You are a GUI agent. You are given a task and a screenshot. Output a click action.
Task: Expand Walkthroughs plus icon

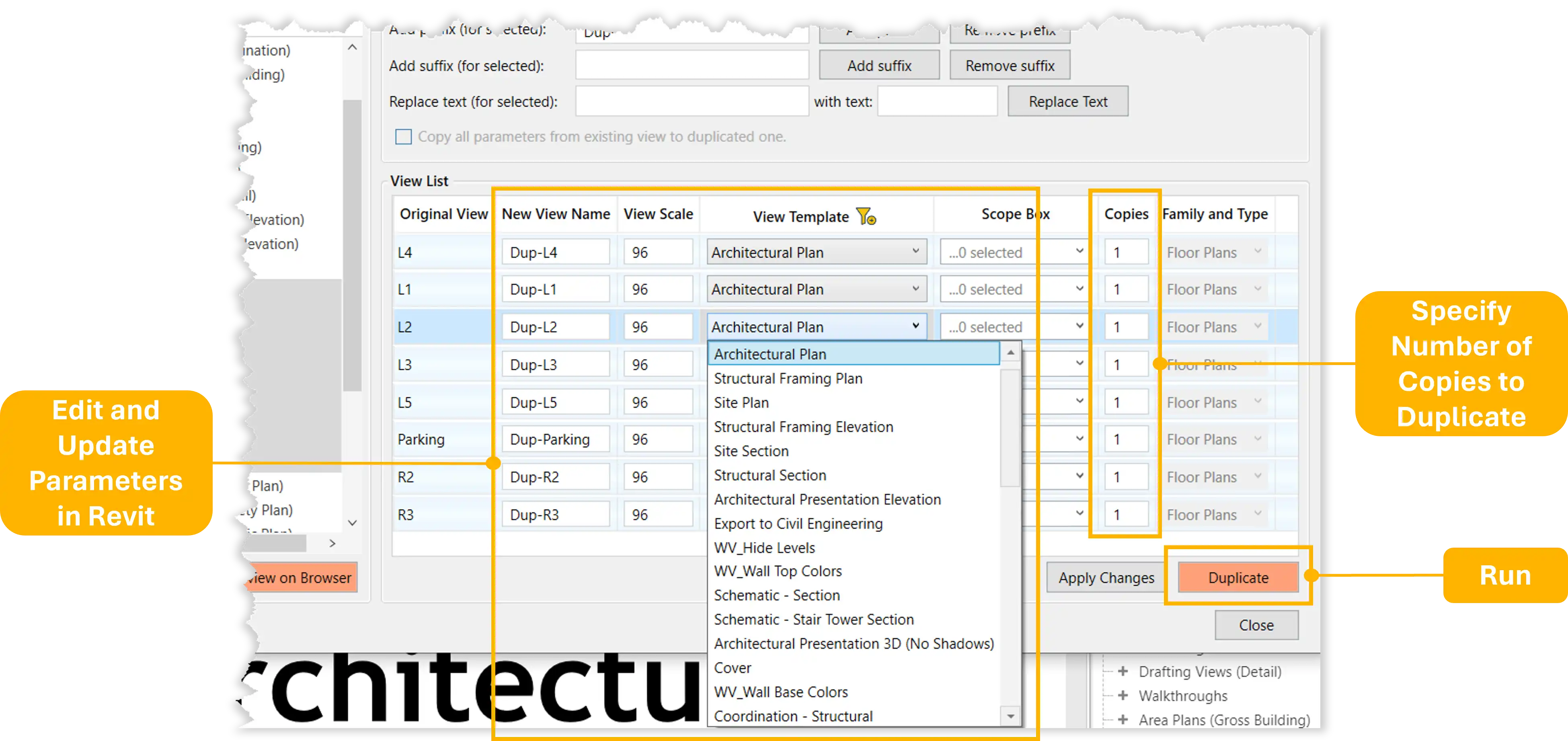1123,695
